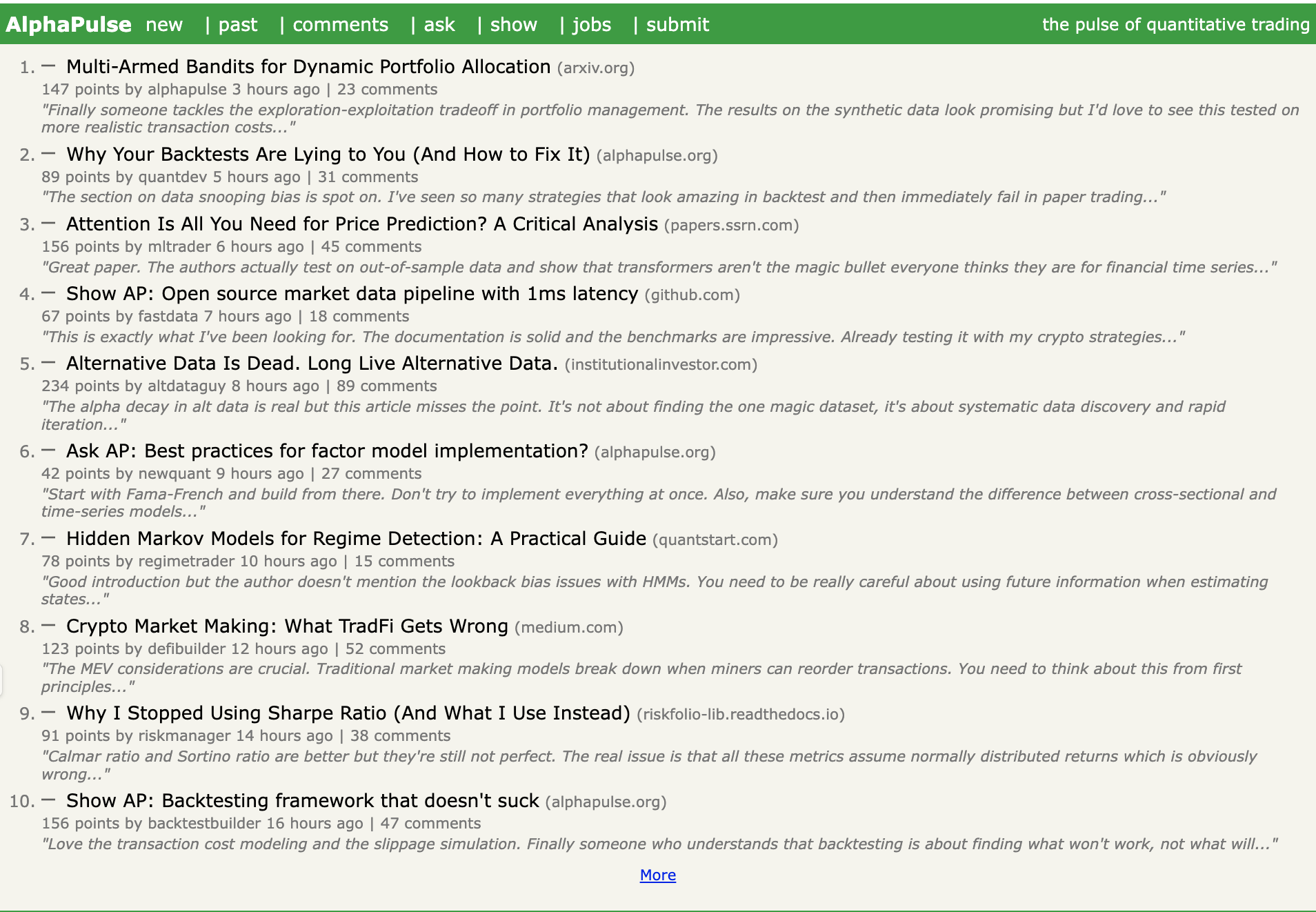1316x912 pixels.
Task: Upvote the market data pipeline story
Action: coord(48,293)
